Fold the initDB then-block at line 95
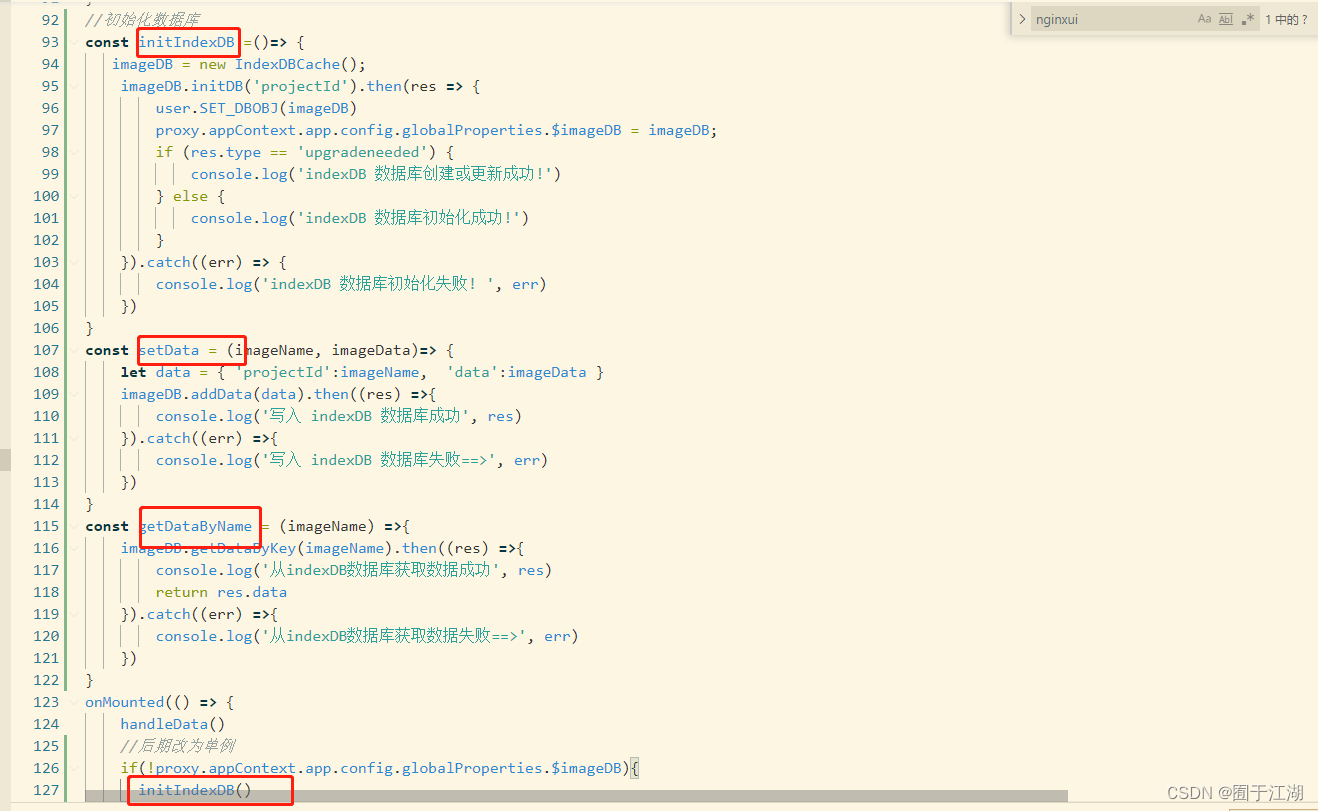Image resolution: width=1318 pixels, height=811 pixels. [x=74, y=86]
